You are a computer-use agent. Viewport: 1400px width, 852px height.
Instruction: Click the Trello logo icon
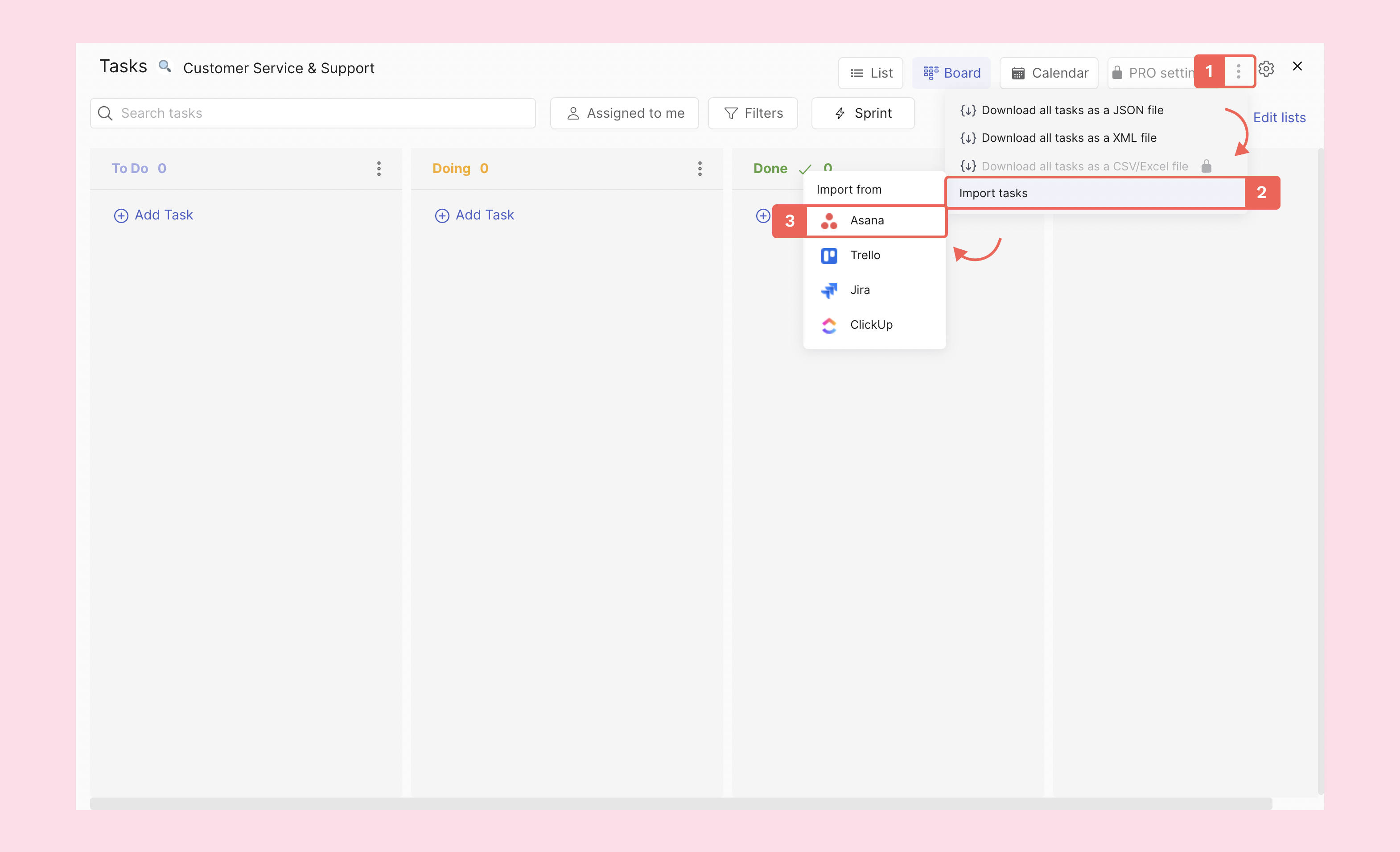[829, 256]
